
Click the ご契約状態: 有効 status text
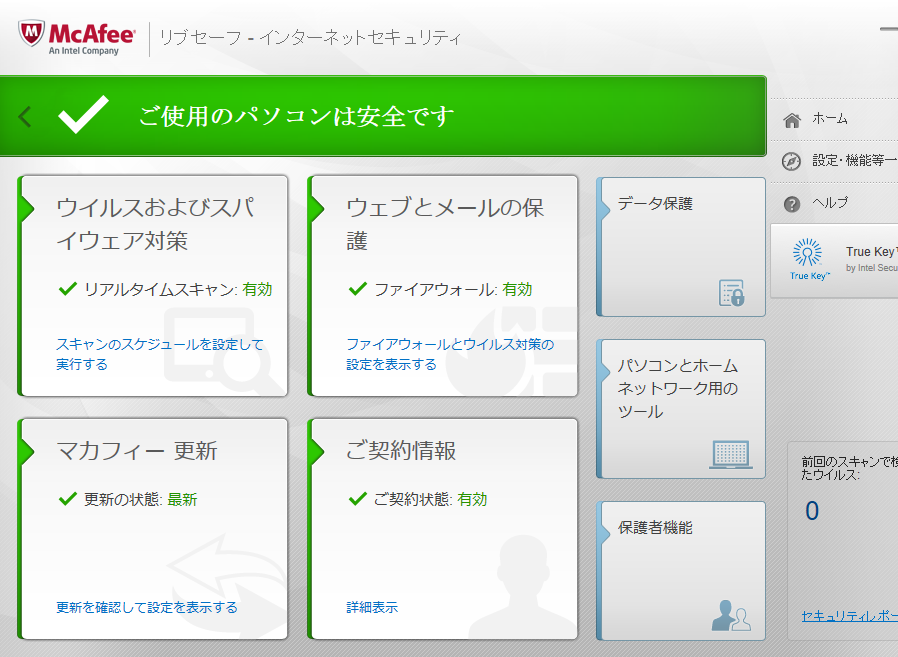pos(430,499)
